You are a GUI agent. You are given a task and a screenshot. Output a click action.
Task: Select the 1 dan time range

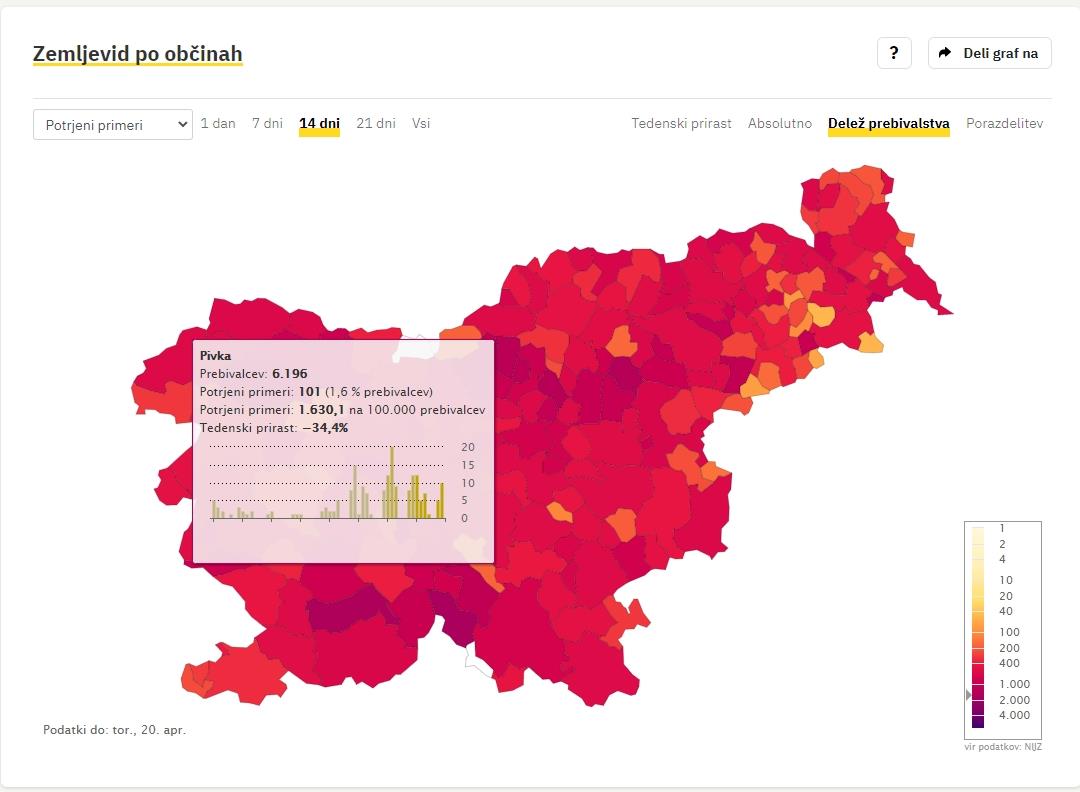(x=218, y=123)
